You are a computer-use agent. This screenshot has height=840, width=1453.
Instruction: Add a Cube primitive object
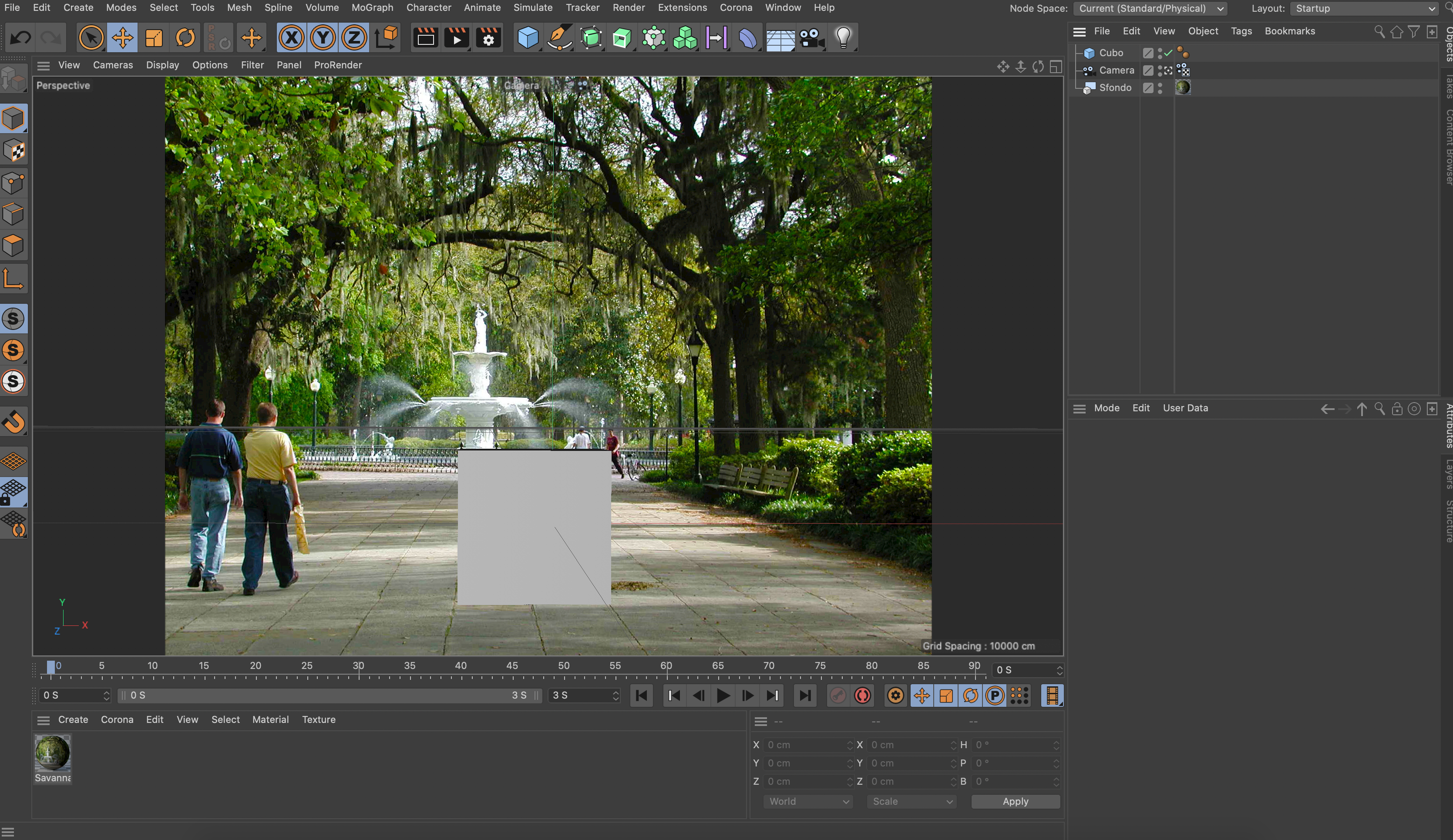tap(528, 38)
